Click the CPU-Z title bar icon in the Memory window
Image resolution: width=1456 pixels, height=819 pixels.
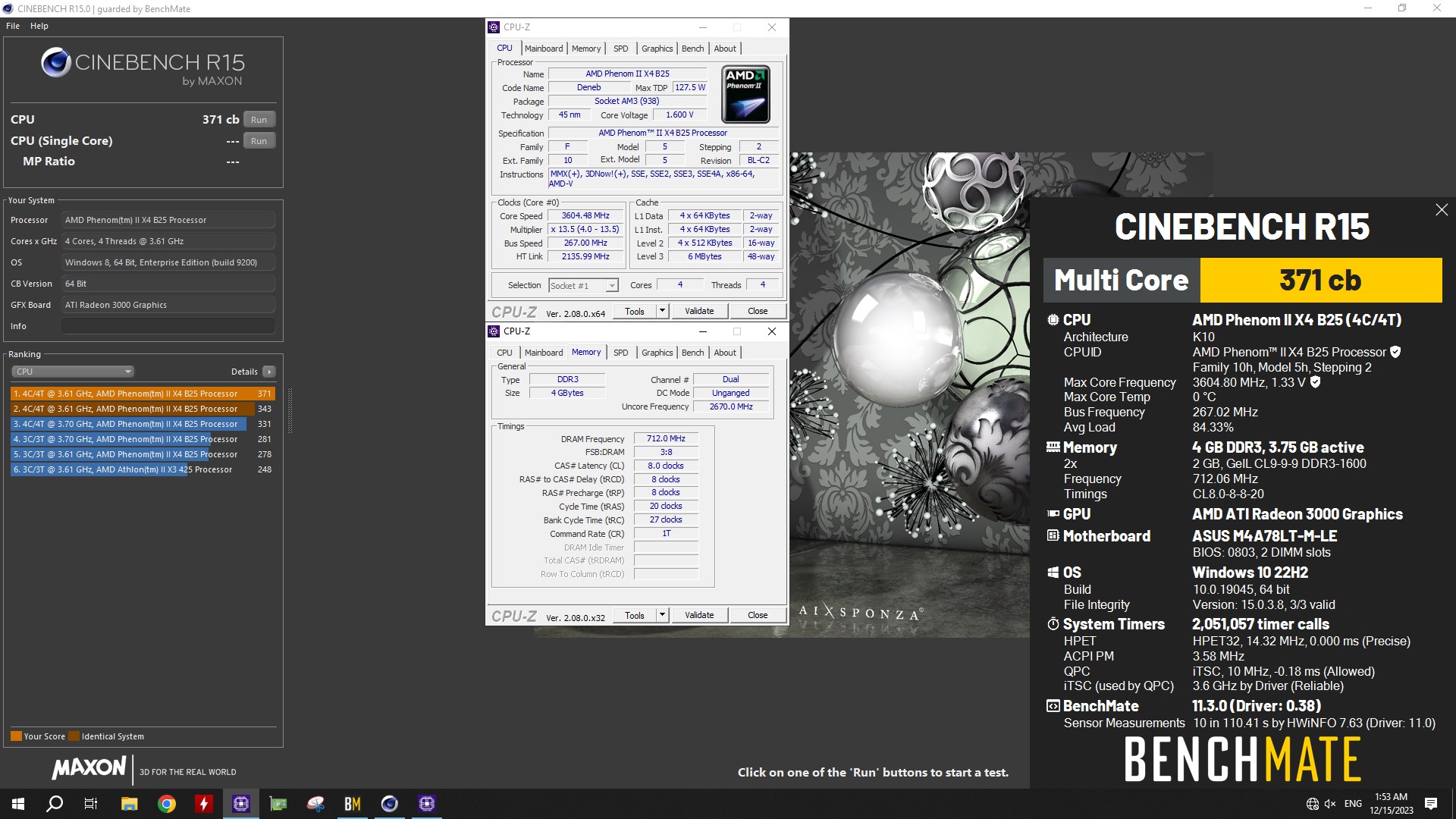click(494, 331)
